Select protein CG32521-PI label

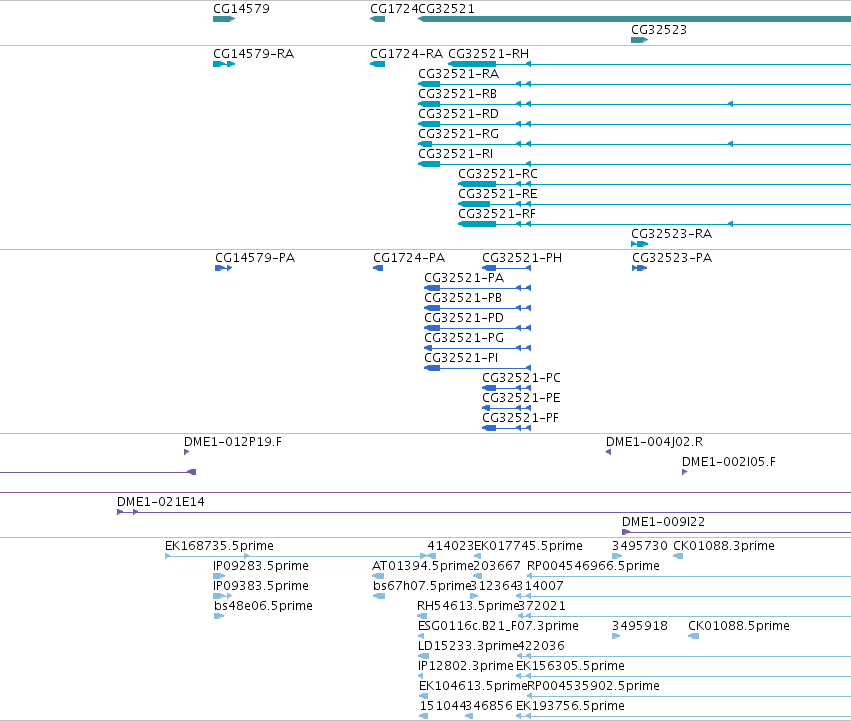tap(461, 358)
